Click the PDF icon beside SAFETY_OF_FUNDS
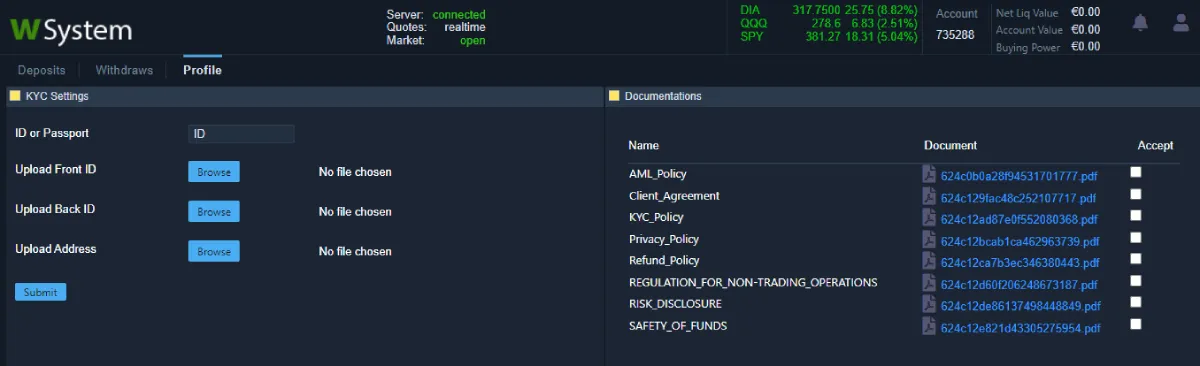 tap(929, 326)
